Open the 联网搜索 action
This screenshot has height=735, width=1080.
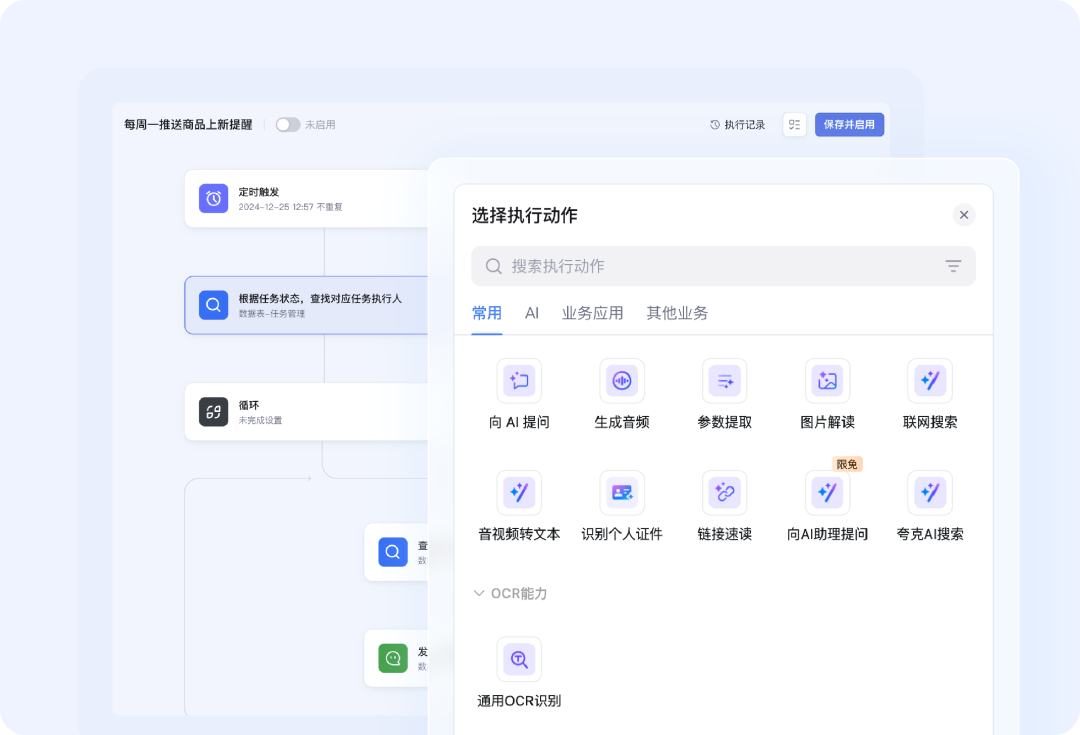(930, 380)
